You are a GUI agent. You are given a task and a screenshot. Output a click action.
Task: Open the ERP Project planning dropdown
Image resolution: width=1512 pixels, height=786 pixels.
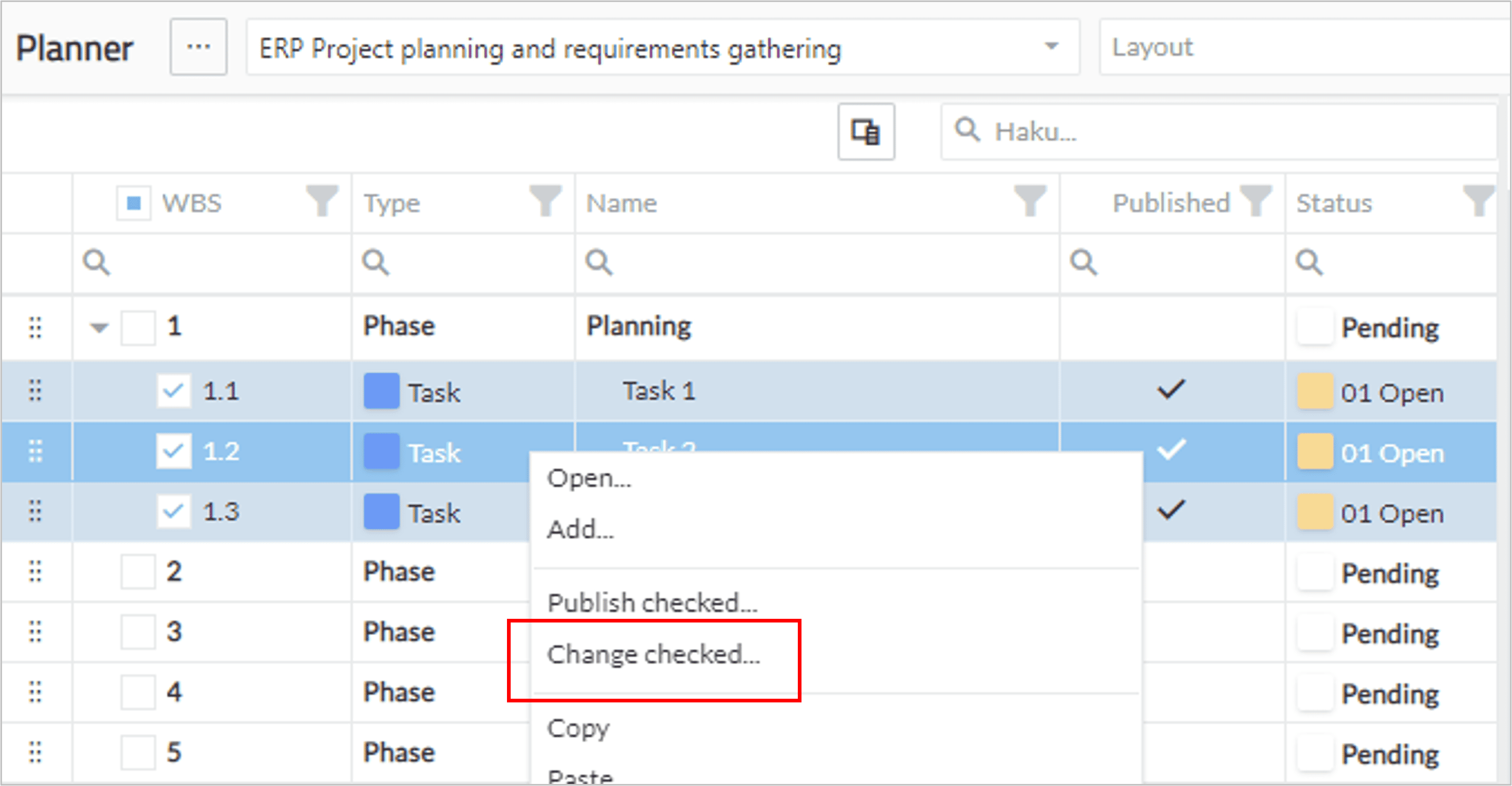pos(663,47)
